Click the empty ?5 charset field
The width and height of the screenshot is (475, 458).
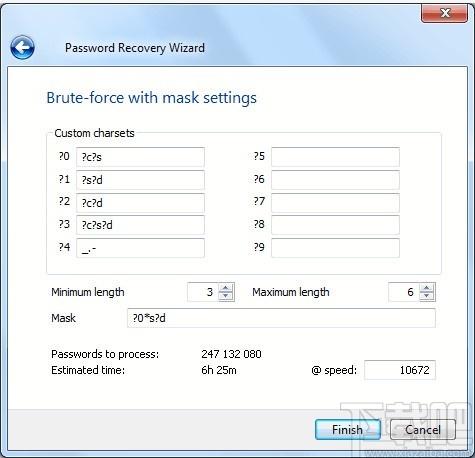(335, 157)
